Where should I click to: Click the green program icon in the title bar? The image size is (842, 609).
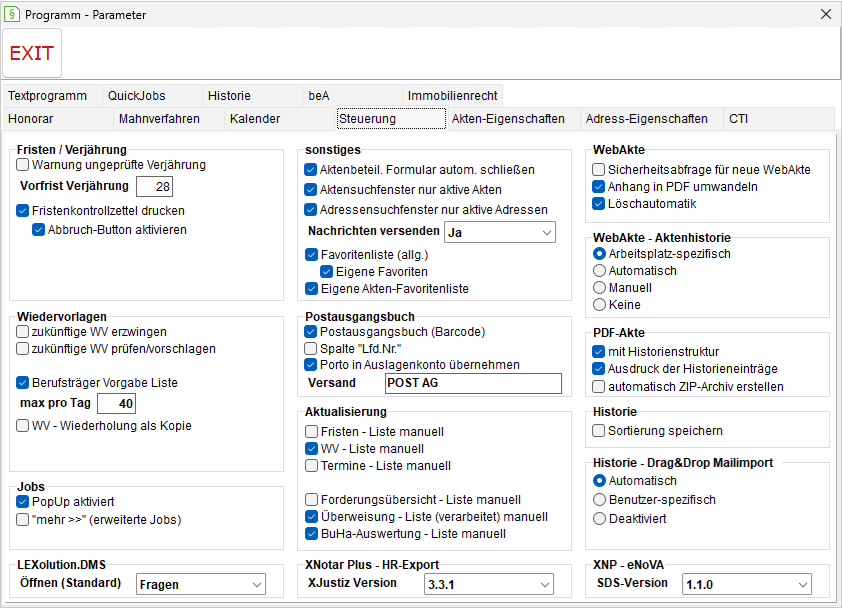(12, 14)
